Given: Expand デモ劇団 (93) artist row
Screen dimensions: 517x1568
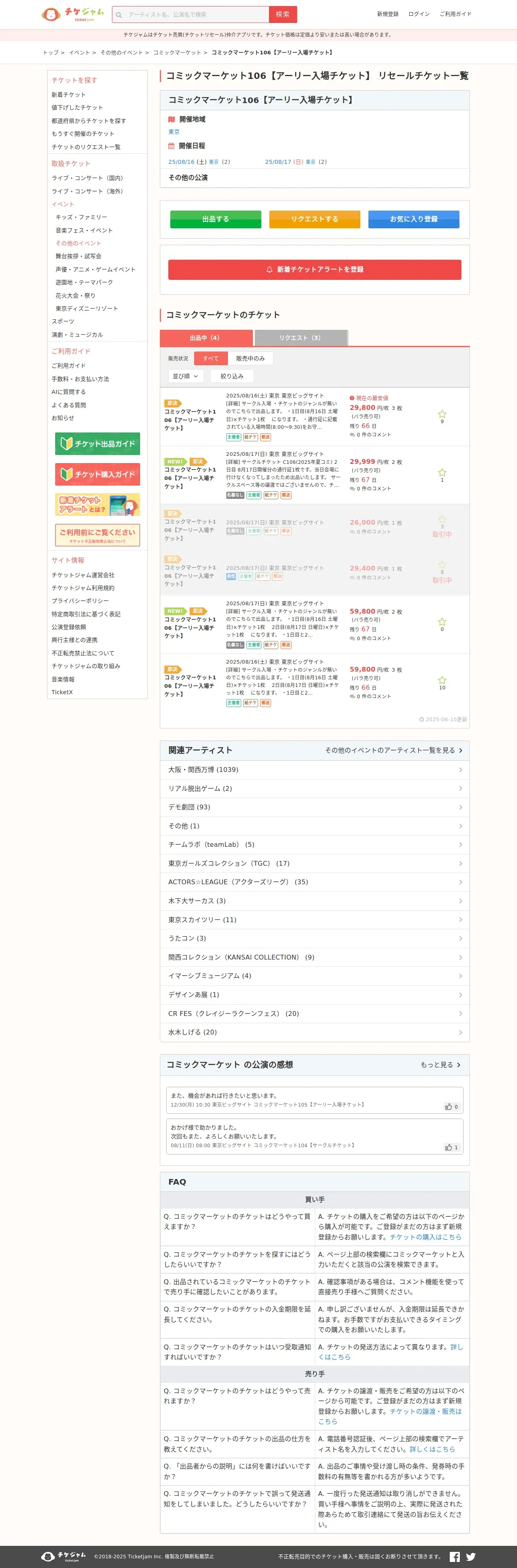Looking at the screenshot, I should click(x=315, y=807).
